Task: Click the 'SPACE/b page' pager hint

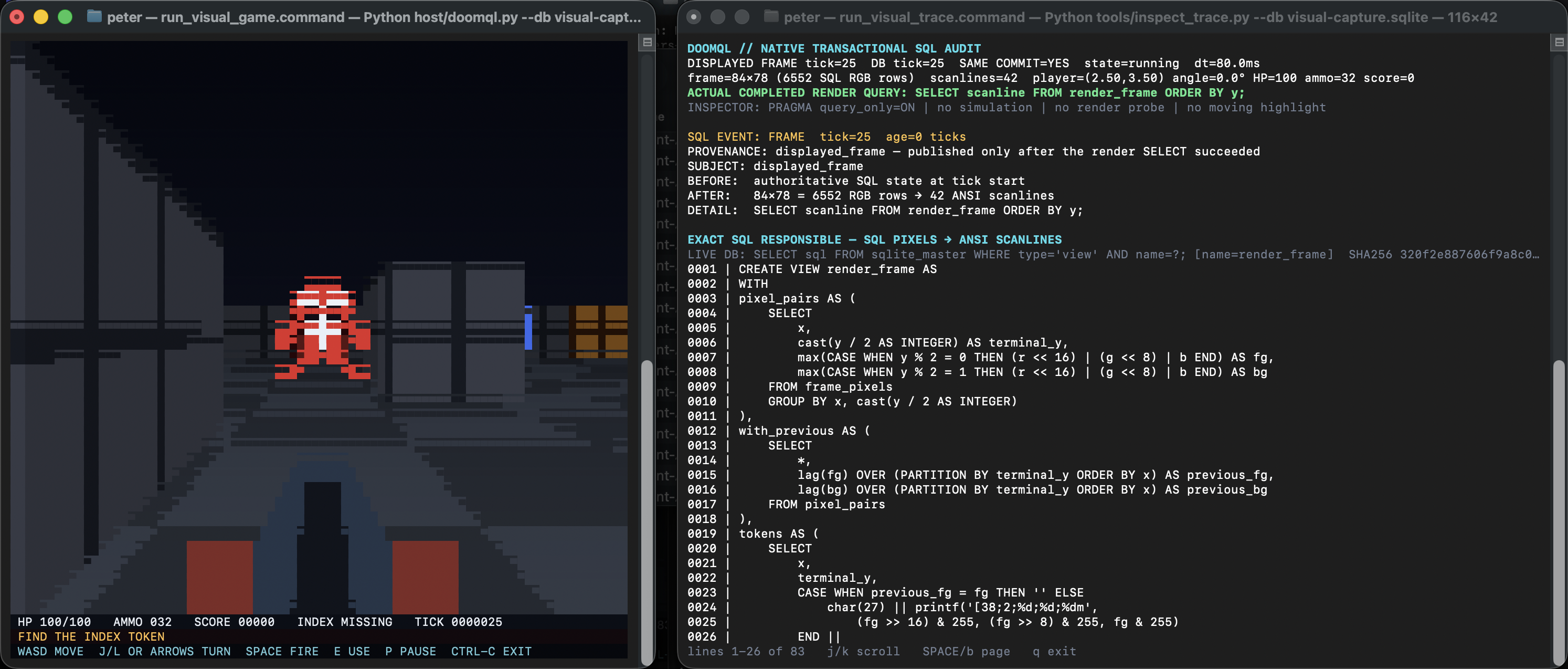Action: pos(966,651)
